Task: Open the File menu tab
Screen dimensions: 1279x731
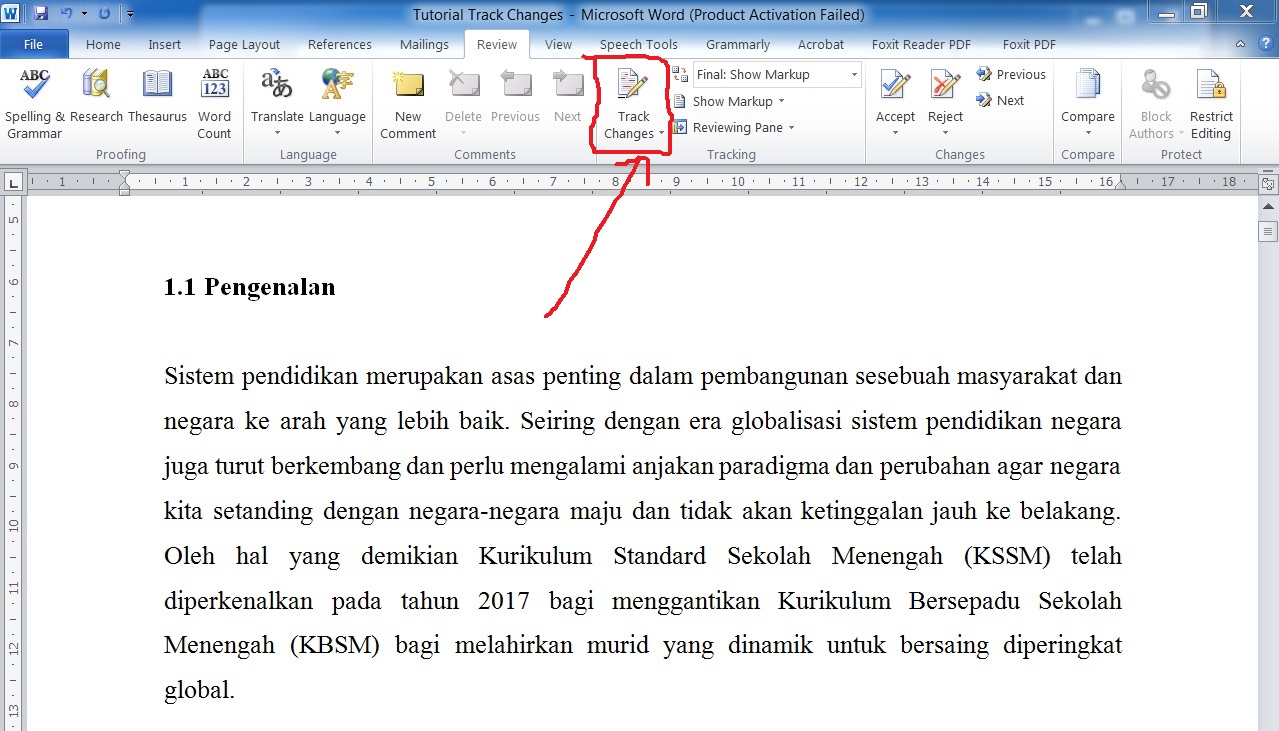Action: [x=33, y=44]
